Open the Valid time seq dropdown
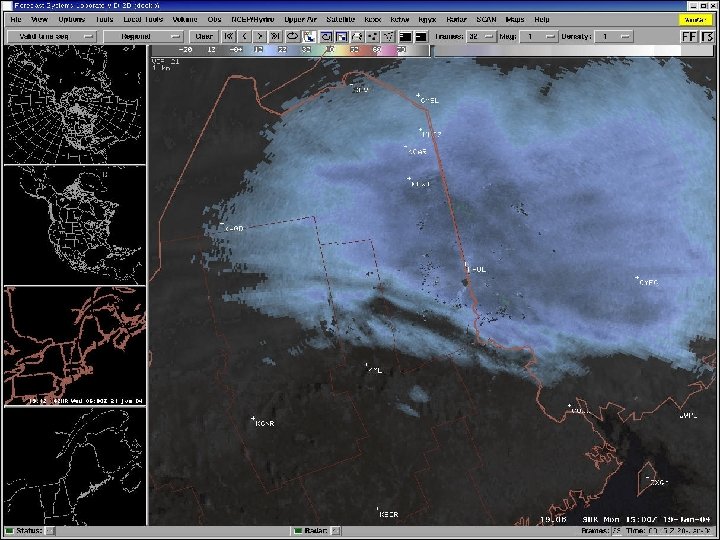Viewport: 720px width, 540px height. [52, 36]
